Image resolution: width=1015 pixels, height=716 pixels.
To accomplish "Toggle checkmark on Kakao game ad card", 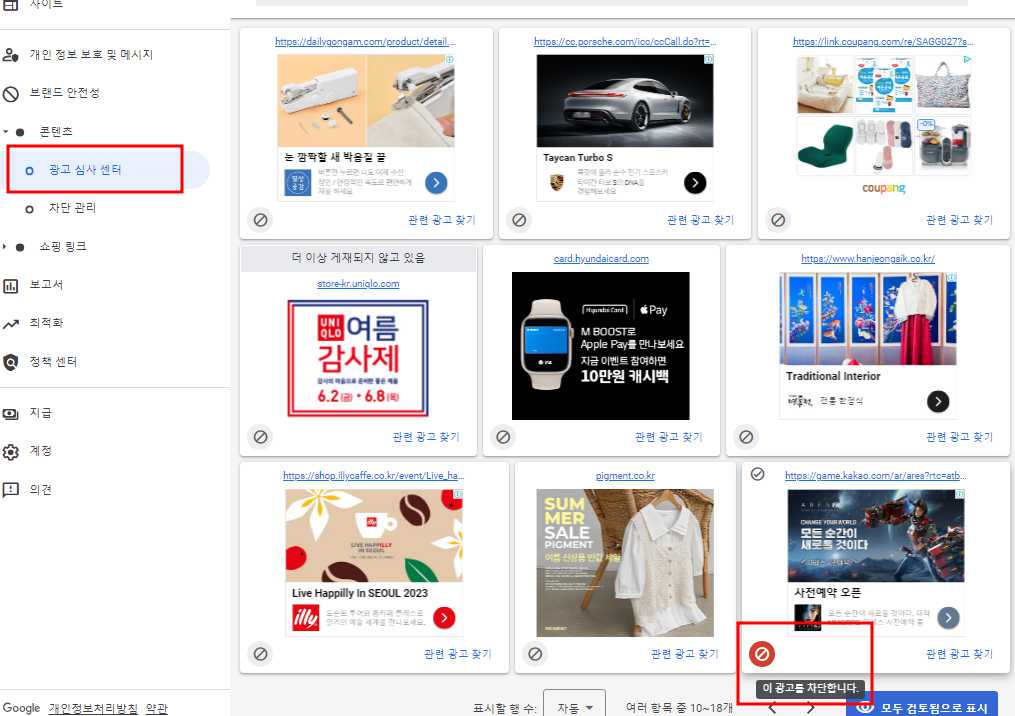I will coord(757,475).
